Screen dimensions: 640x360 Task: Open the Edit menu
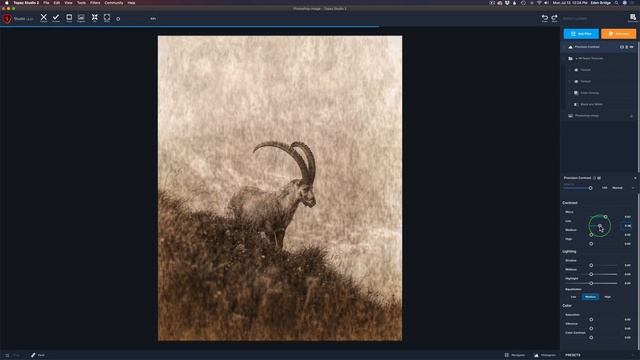tap(57, 3)
